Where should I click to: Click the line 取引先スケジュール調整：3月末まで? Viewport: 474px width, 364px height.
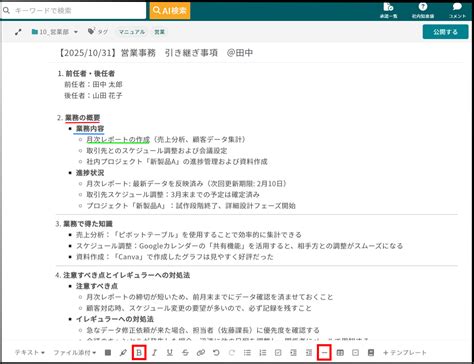pyautogui.click(x=173, y=195)
